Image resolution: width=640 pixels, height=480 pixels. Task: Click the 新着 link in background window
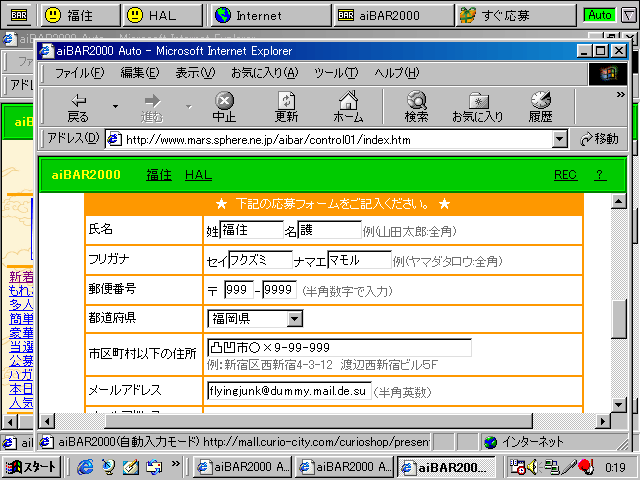point(21,277)
